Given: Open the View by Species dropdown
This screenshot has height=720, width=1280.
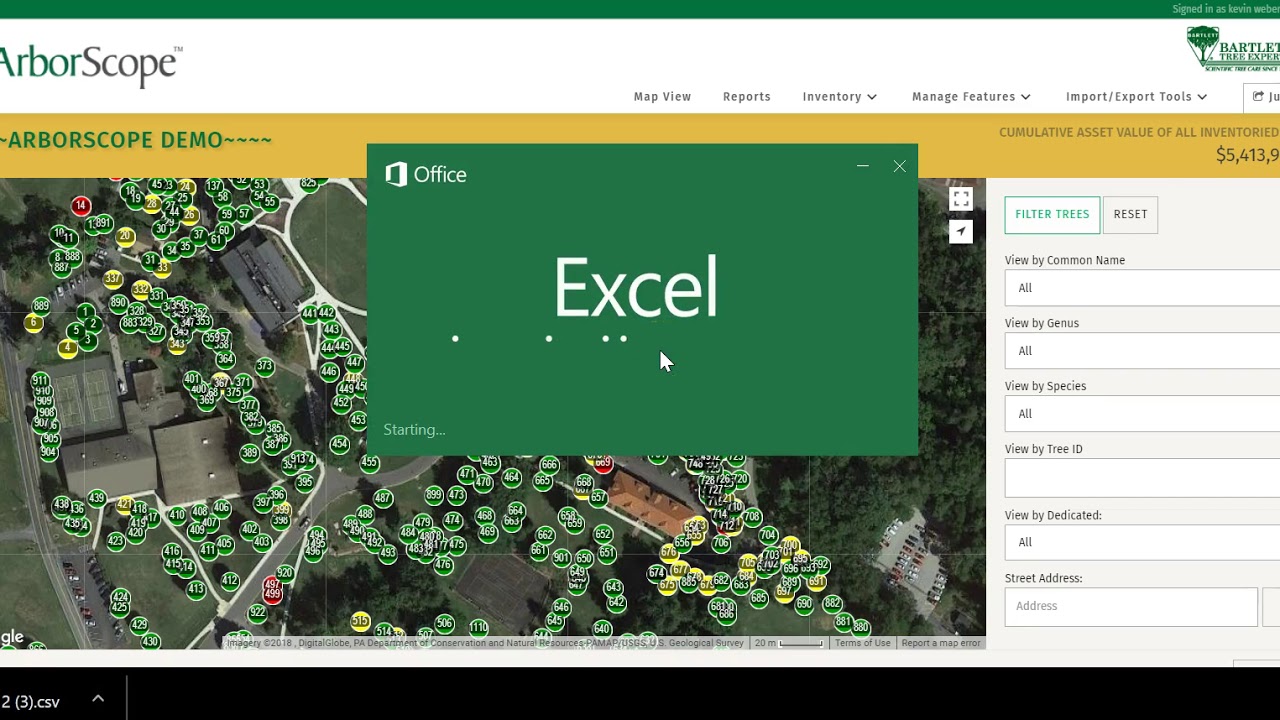Looking at the screenshot, I should click(1142, 414).
